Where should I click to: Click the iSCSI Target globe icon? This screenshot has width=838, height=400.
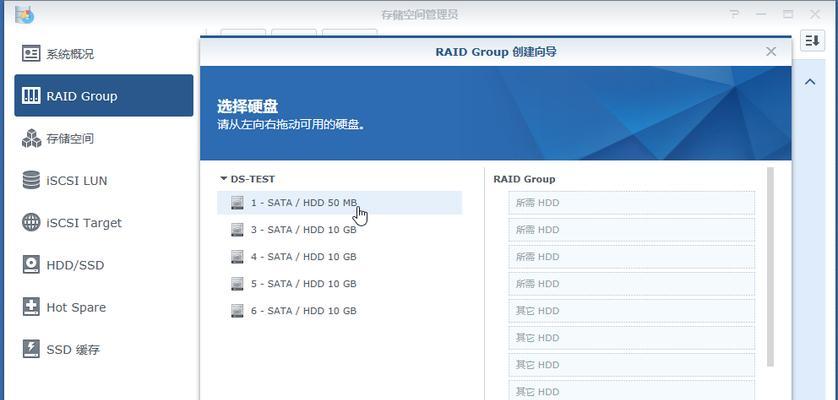click(x=31, y=222)
